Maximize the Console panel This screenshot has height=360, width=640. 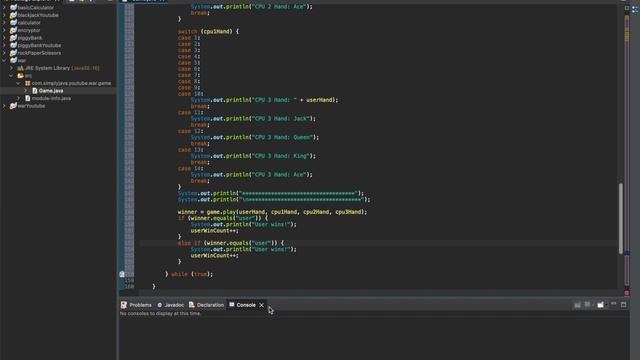coord(624,304)
